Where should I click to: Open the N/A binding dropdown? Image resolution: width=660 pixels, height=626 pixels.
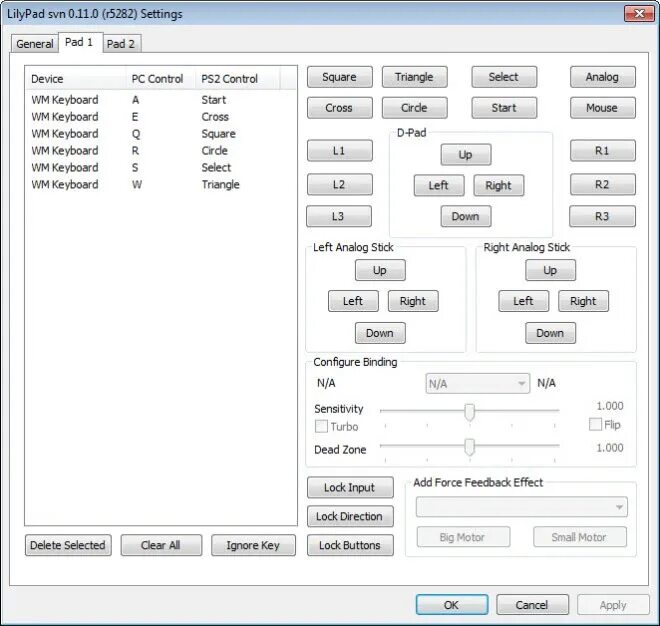477,384
